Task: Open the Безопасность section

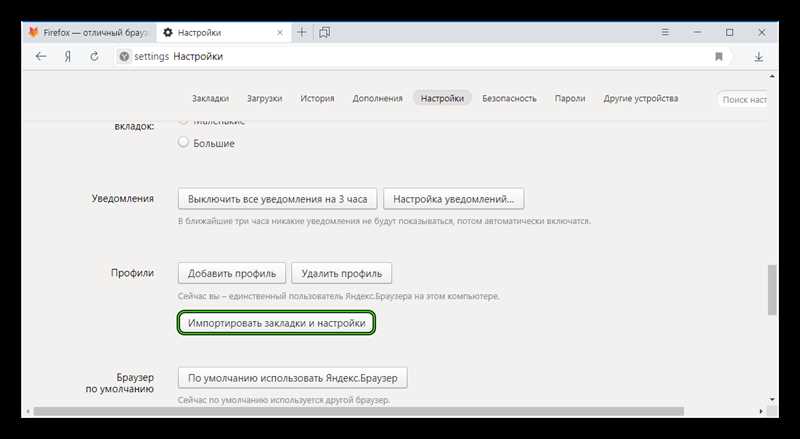Action: (x=509, y=99)
